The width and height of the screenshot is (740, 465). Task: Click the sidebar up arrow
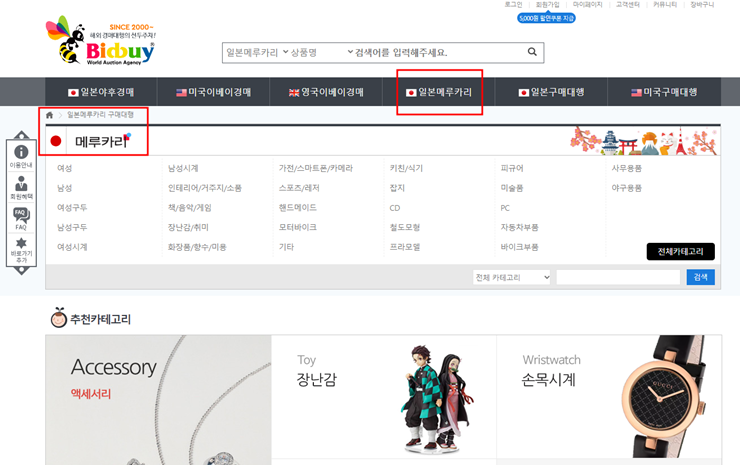(21, 135)
